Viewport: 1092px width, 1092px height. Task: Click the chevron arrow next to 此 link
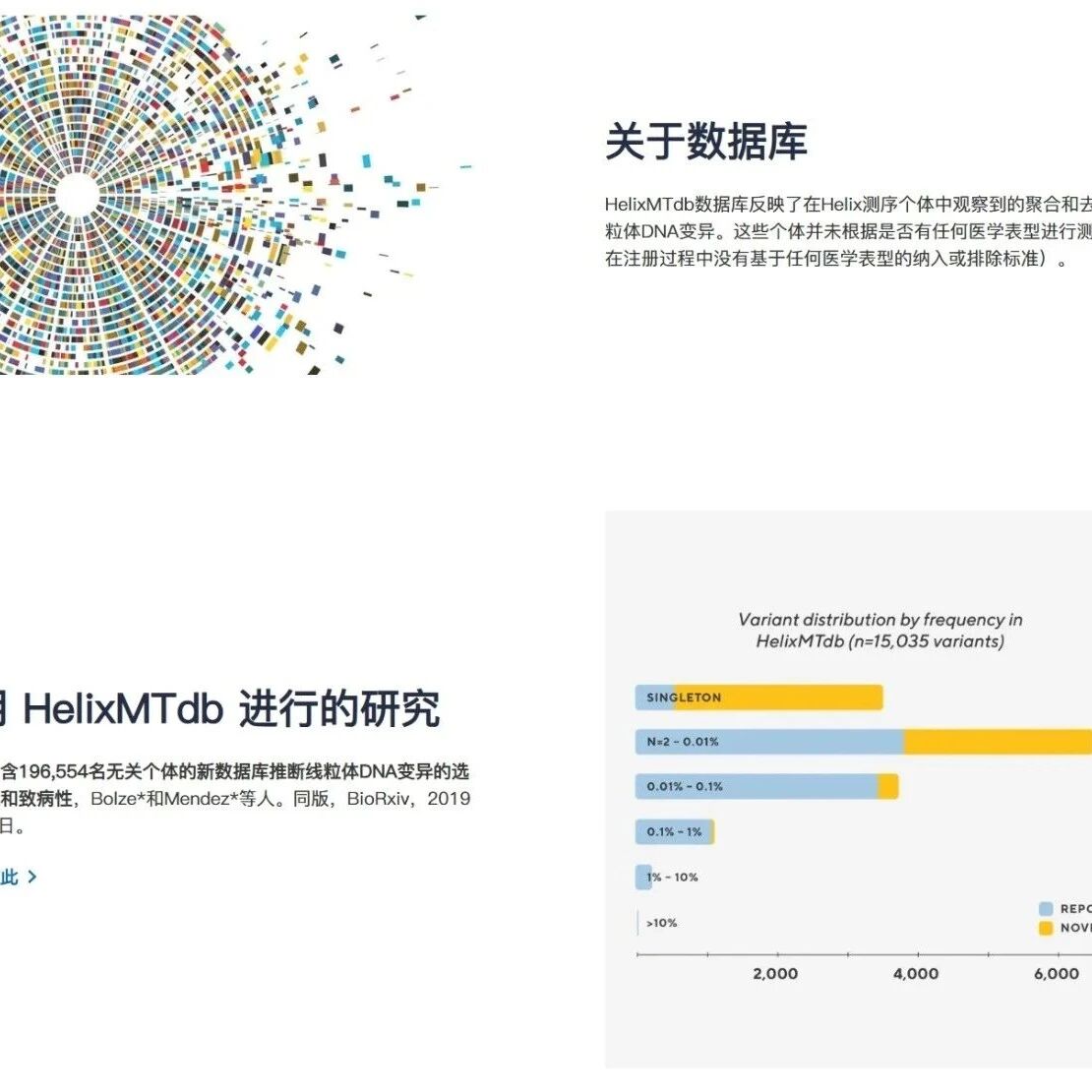(32, 877)
